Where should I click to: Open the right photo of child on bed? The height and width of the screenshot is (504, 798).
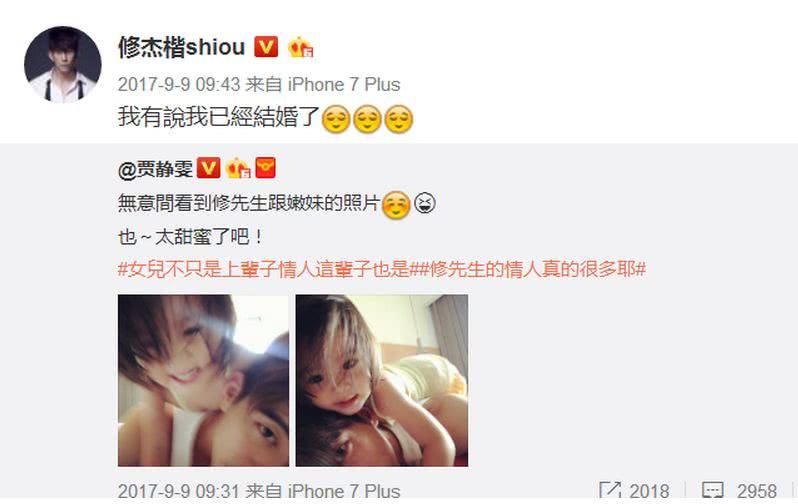click(382, 380)
